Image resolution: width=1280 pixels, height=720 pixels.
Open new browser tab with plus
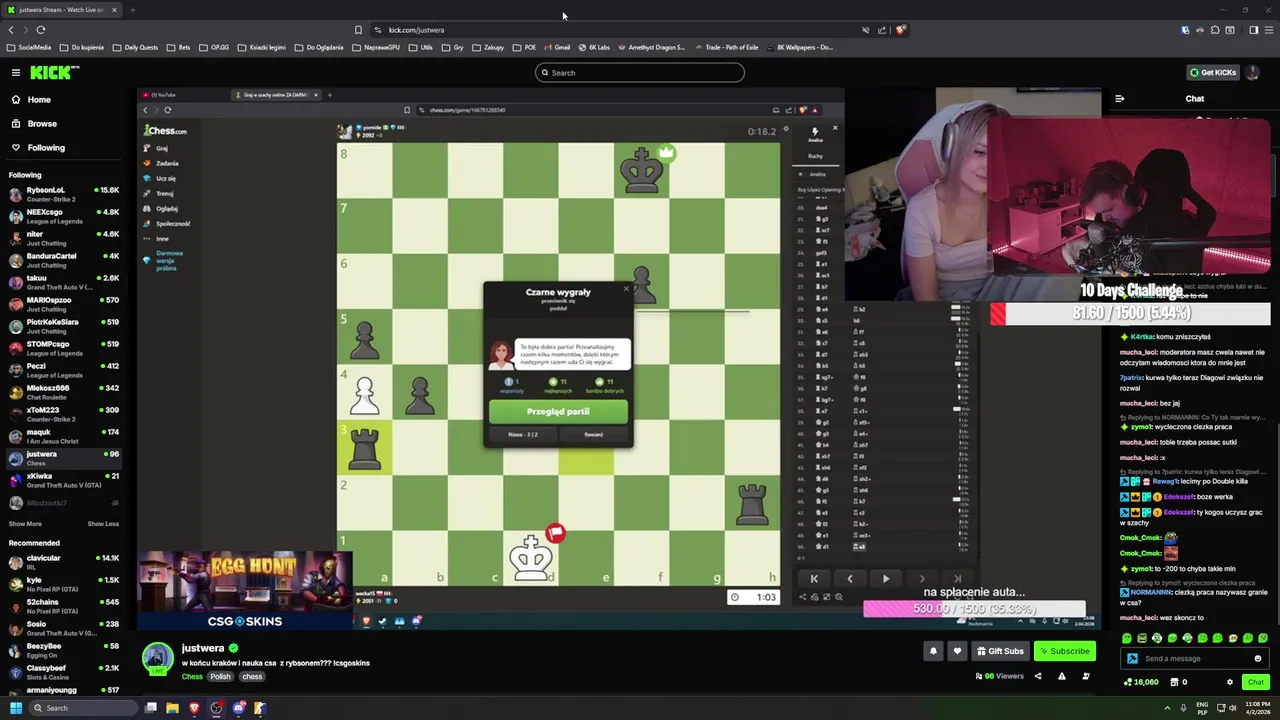click(x=132, y=10)
